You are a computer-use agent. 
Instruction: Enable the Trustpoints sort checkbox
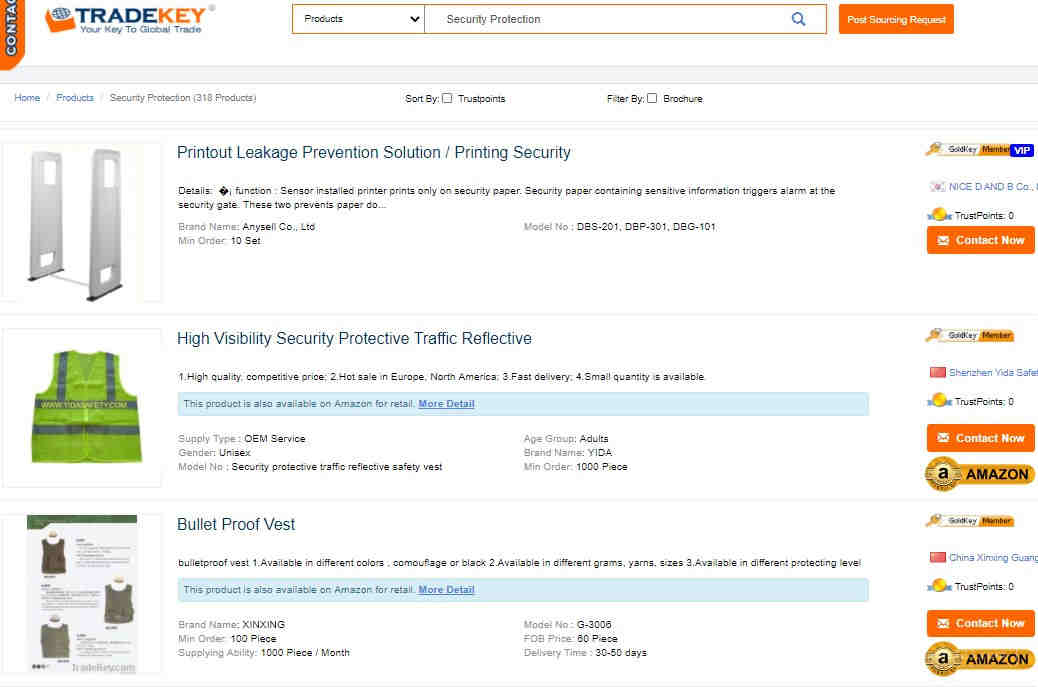pyautogui.click(x=448, y=98)
